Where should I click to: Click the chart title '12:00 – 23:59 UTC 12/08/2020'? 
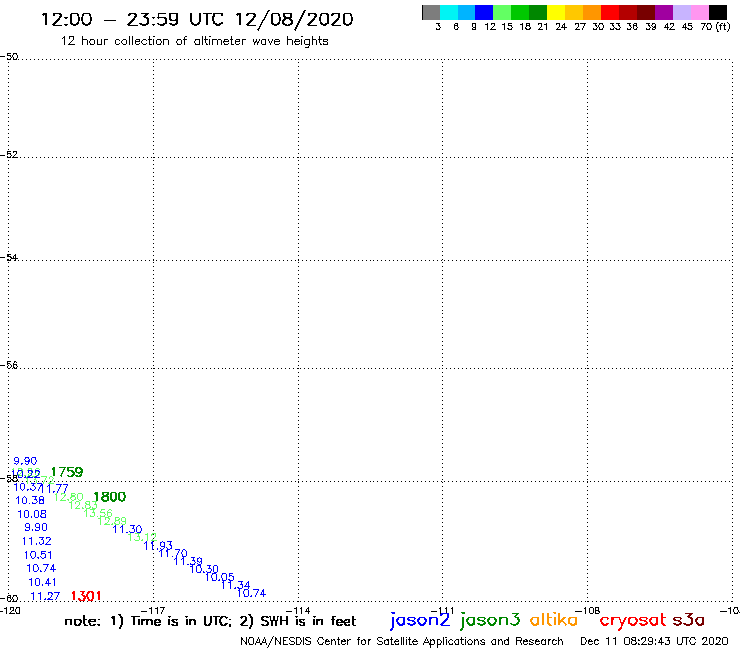pyautogui.click(x=197, y=19)
